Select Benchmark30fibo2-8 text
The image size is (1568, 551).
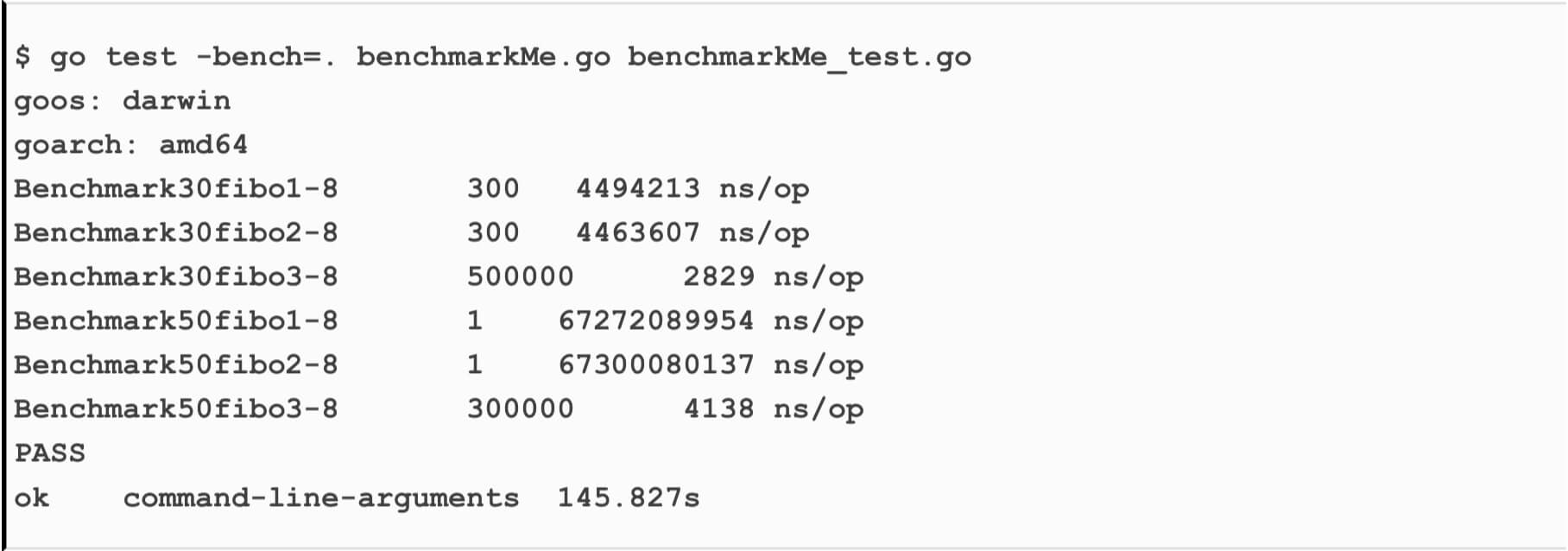(x=176, y=233)
